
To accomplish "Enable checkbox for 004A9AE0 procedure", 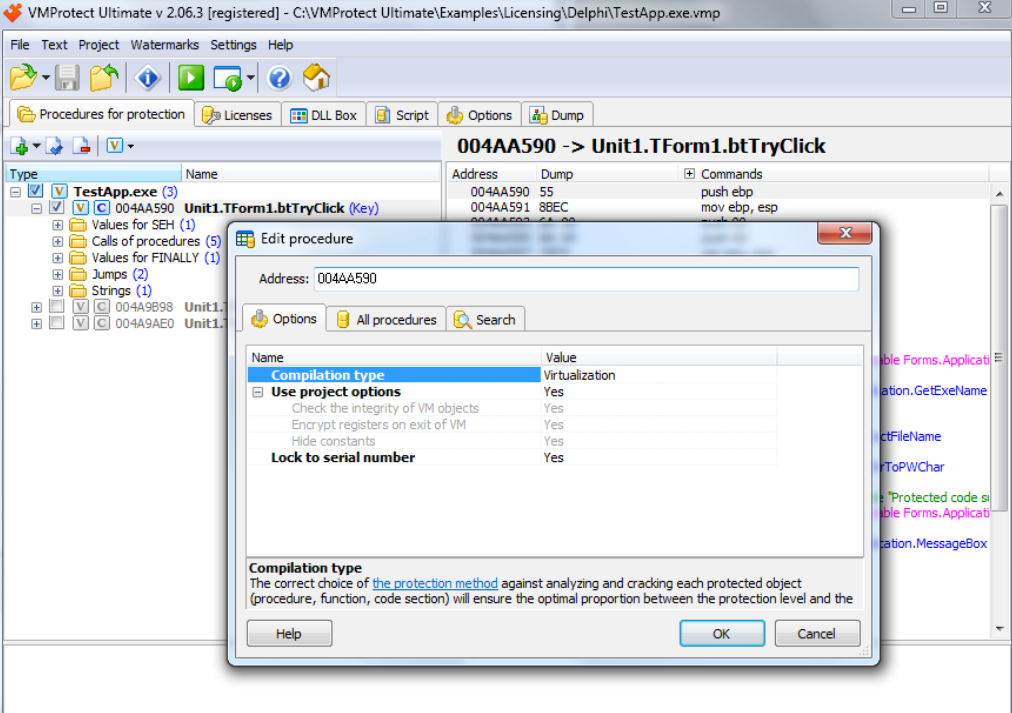I will click(x=57, y=323).
